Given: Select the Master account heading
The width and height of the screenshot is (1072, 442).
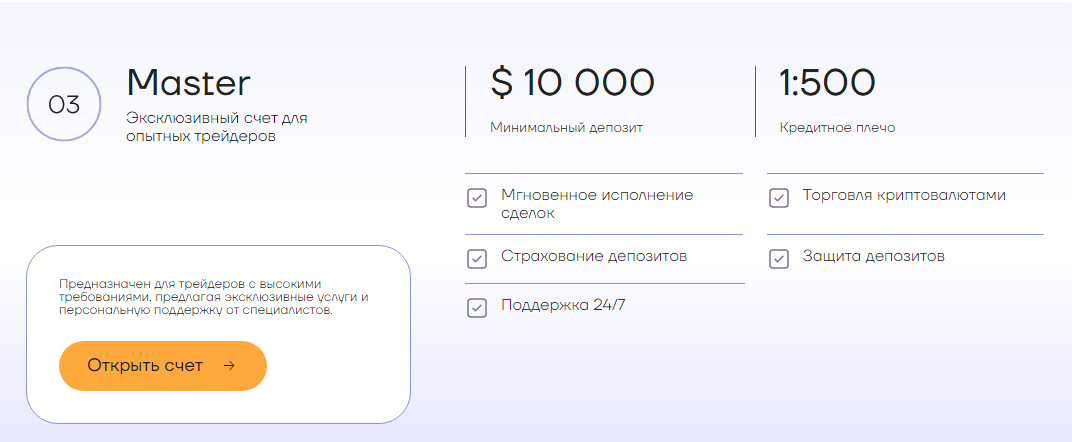Looking at the screenshot, I should [189, 83].
